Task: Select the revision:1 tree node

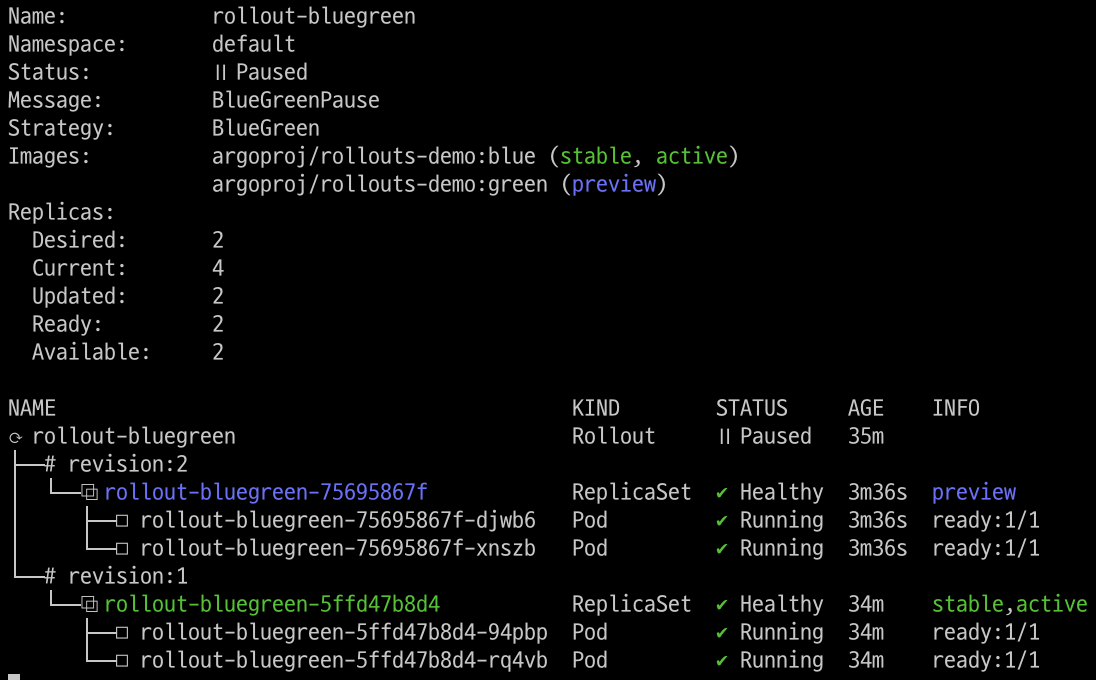Action: pyautogui.click(x=116, y=576)
